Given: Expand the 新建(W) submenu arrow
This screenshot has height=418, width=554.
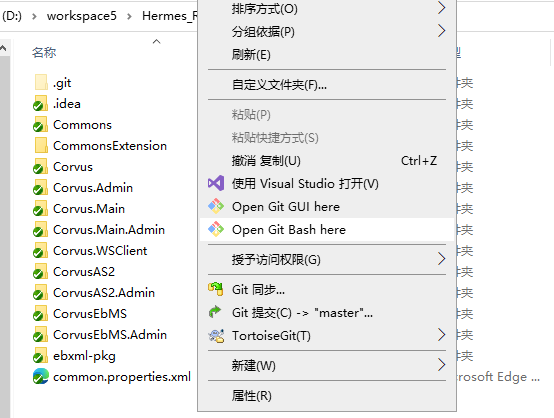Looking at the screenshot, I should 442,365.
